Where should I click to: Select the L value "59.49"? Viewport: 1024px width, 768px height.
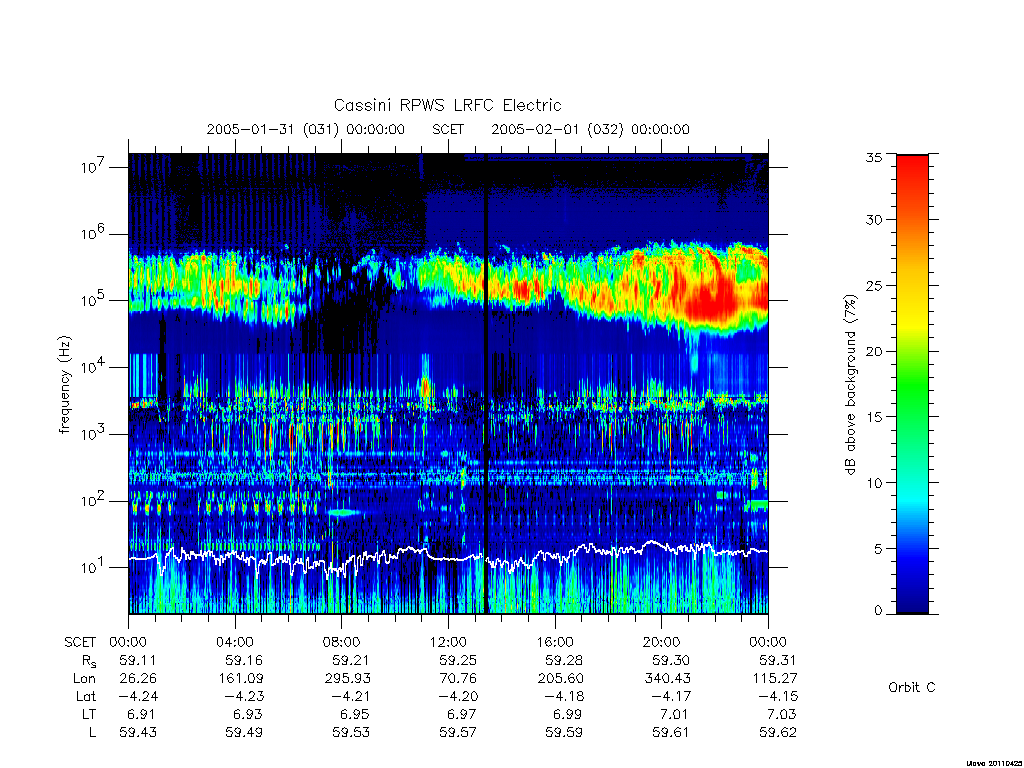244,733
